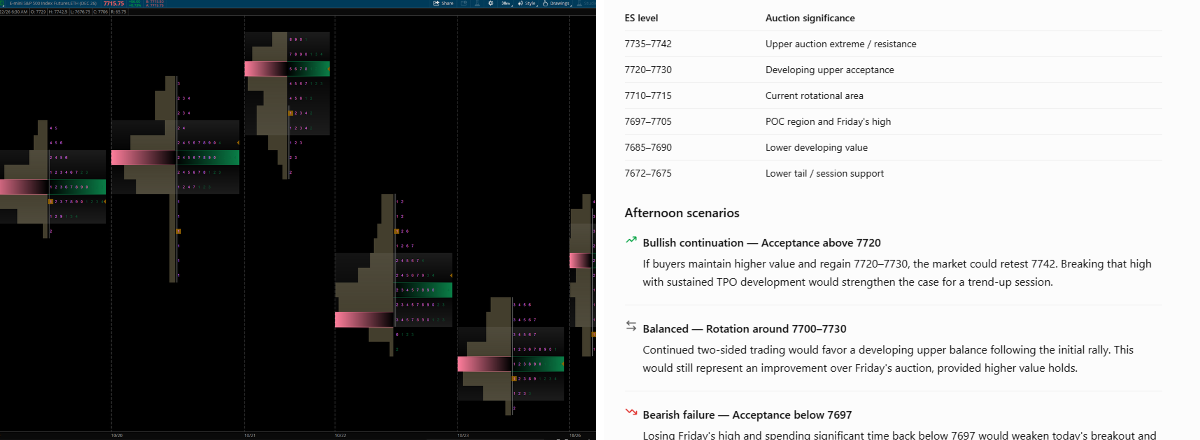
Task: Click 'Developing upper acceptance' cell
Action: (829, 70)
